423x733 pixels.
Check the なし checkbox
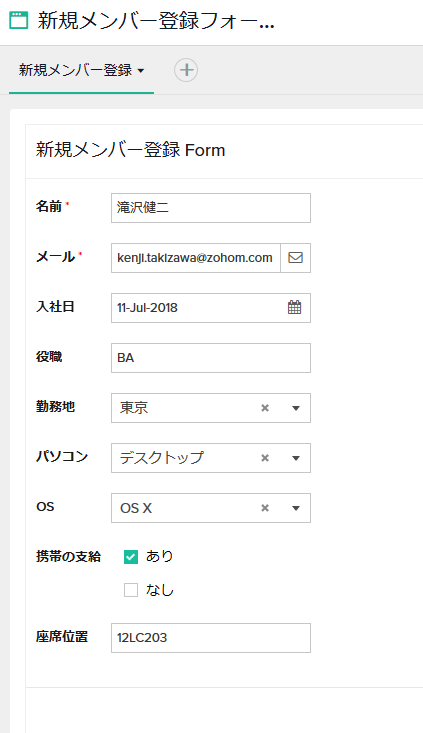[x=131, y=590]
